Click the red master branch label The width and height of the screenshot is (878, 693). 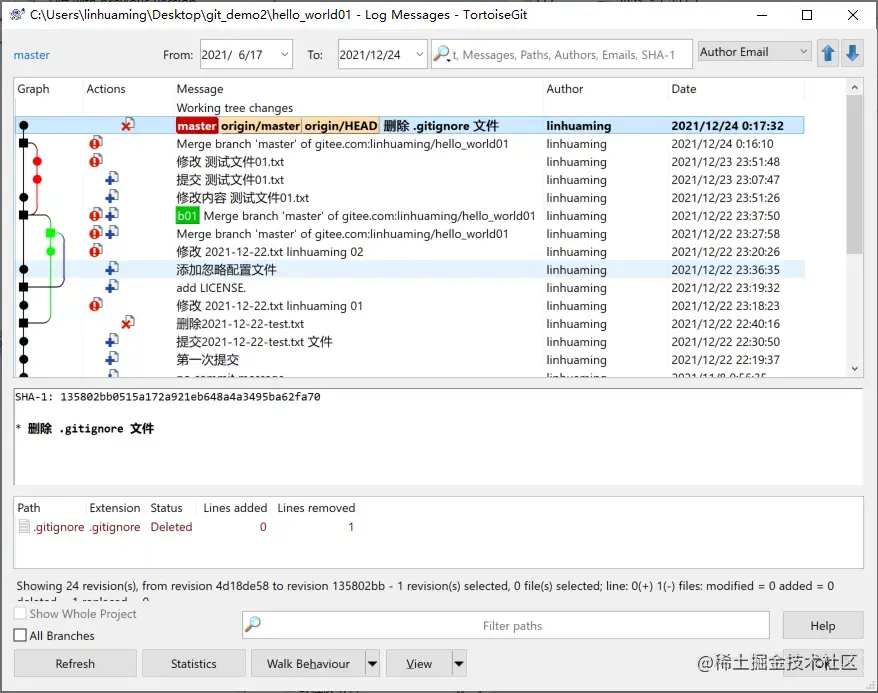tap(197, 125)
